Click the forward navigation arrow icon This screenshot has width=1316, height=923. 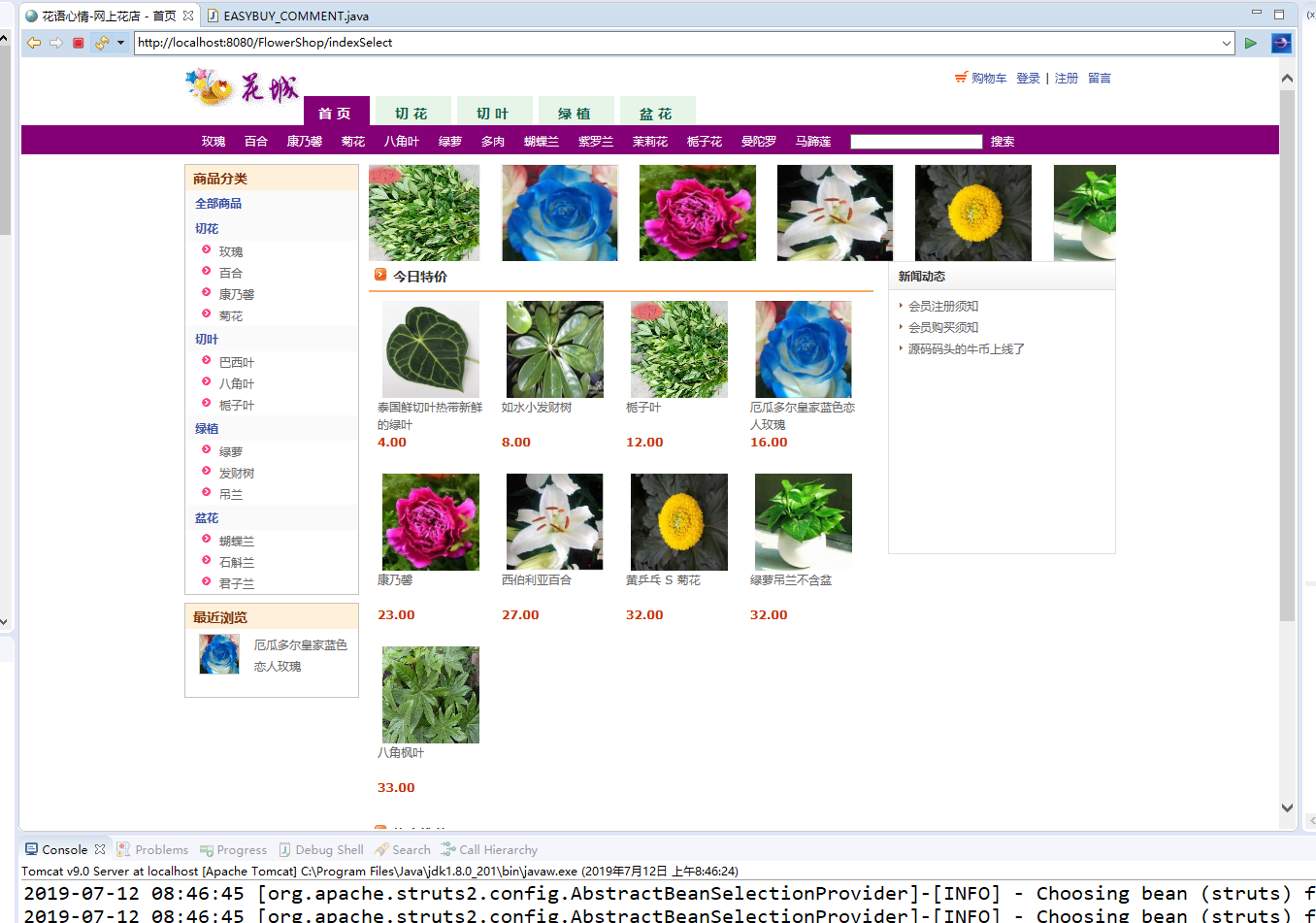pyautogui.click(x=56, y=43)
